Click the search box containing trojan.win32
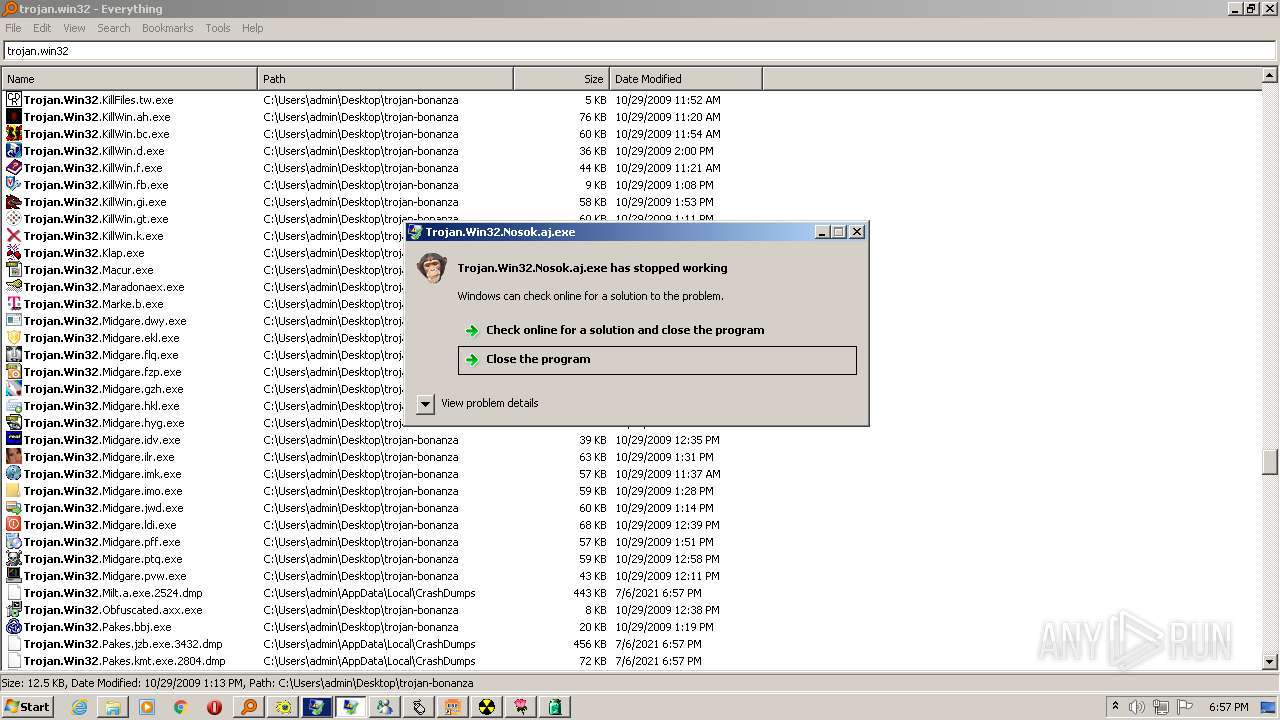Image resolution: width=1280 pixels, height=720 pixels. point(640,51)
